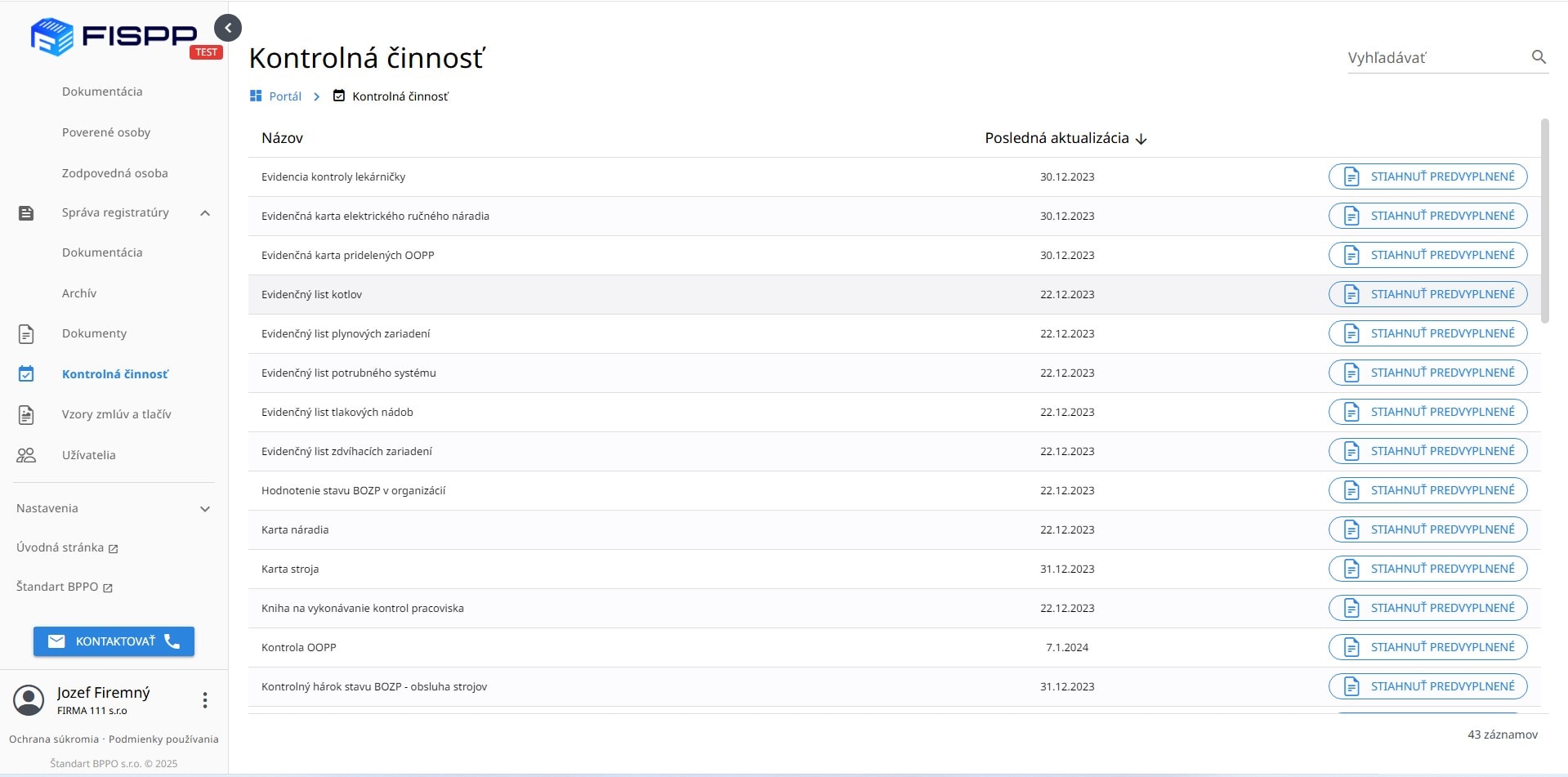The width and height of the screenshot is (1568, 777).
Task: Open Poverené osoby menu item
Action: pos(106,132)
